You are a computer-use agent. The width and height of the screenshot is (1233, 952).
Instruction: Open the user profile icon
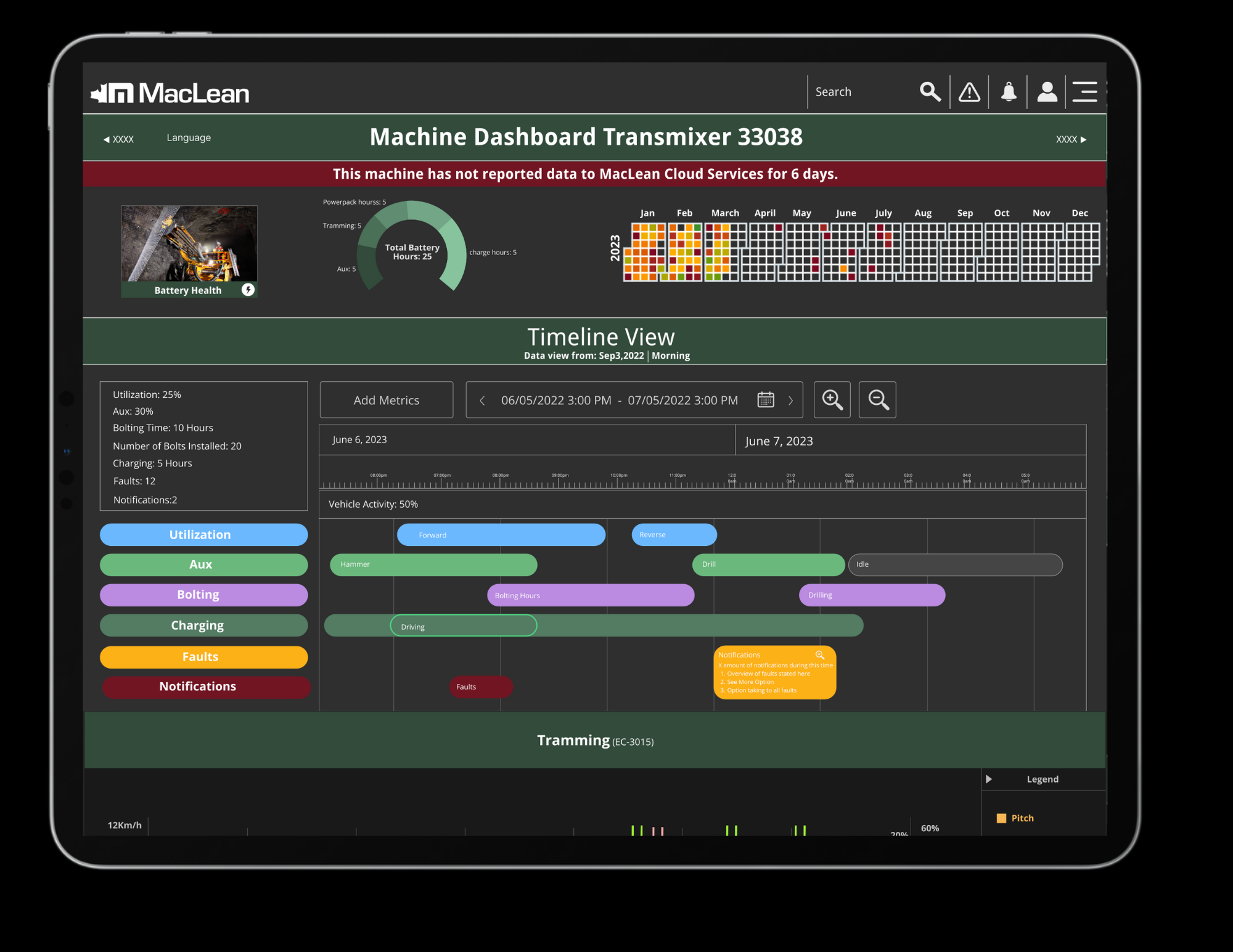tap(1047, 92)
